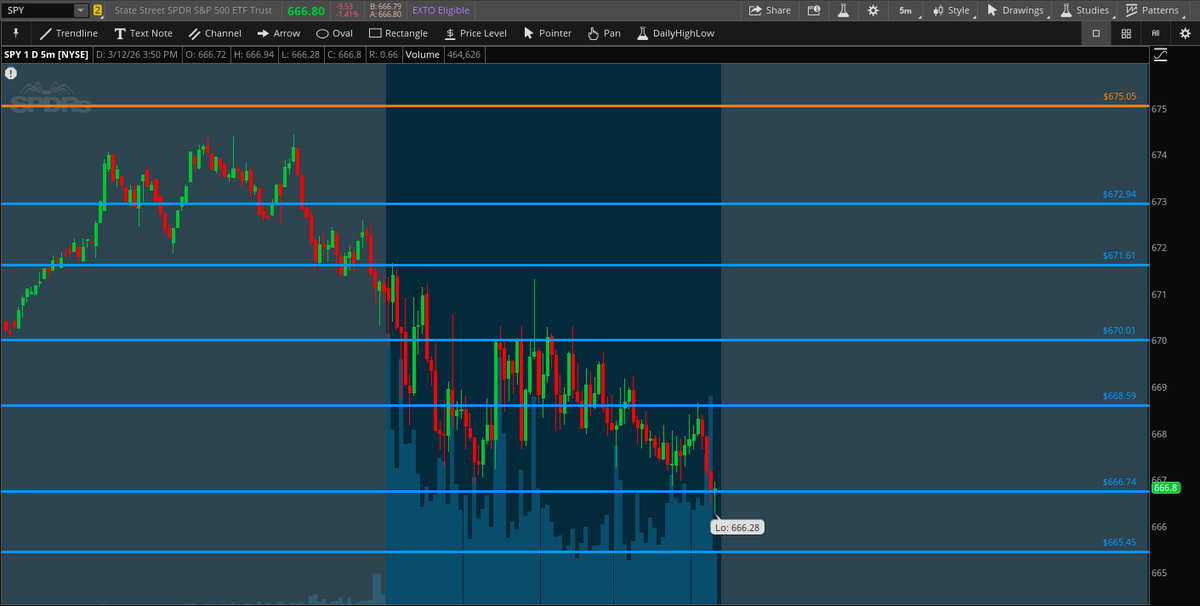
Task: Switch to single chart layout
Action: (x=1096, y=33)
